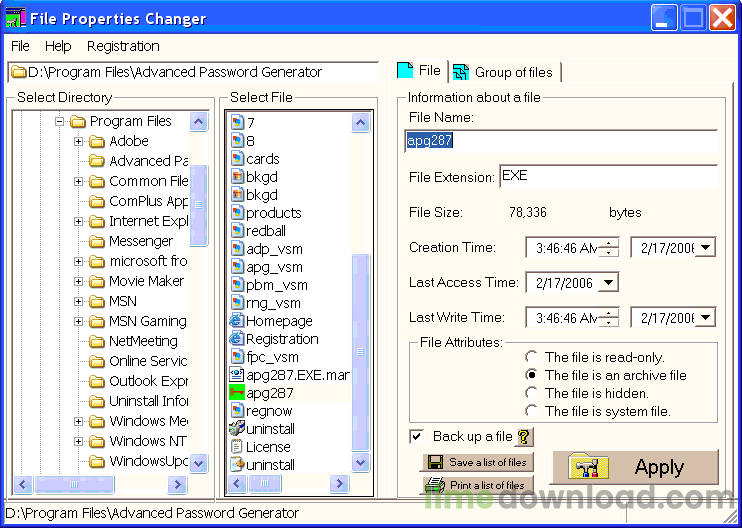The image size is (742, 528).
Task: Click the directory tree horizontal scrollbar thumb
Action: pos(74,484)
